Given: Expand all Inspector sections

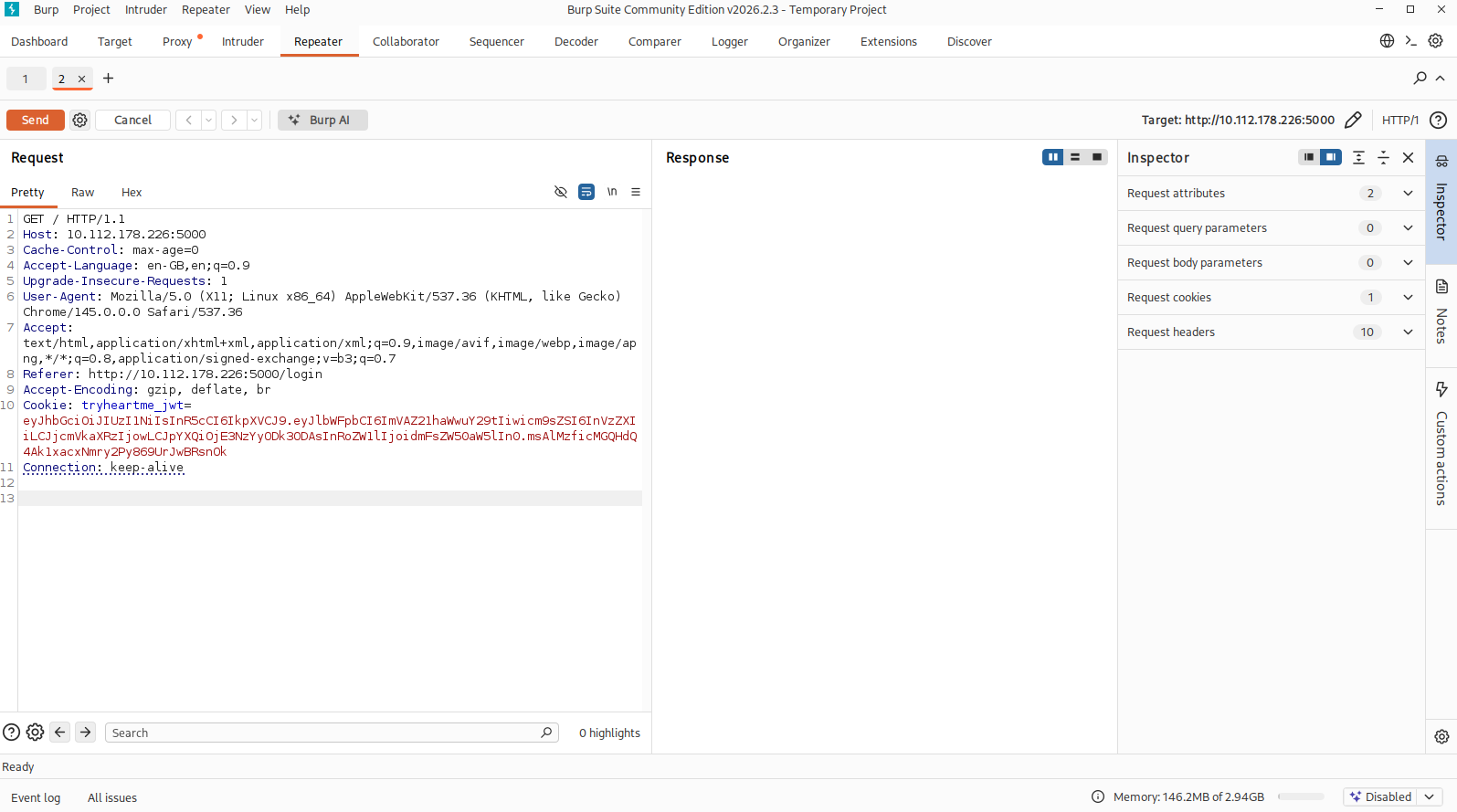Looking at the screenshot, I should click(x=1359, y=157).
